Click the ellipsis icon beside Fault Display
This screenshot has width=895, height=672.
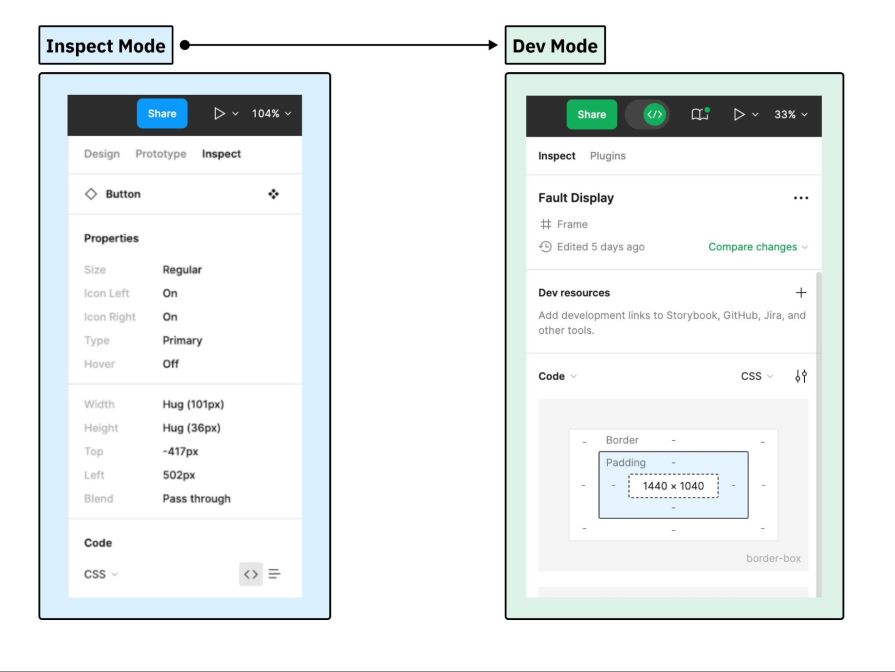tap(801, 198)
